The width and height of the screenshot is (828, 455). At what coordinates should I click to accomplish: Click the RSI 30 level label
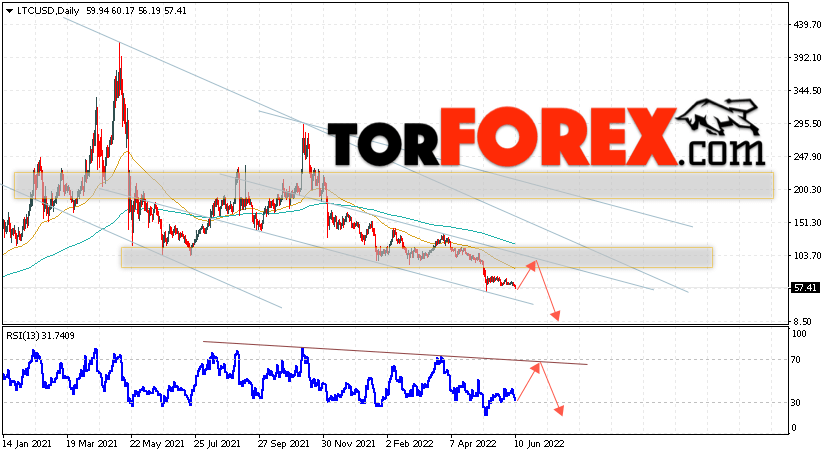(x=796, y=403)
